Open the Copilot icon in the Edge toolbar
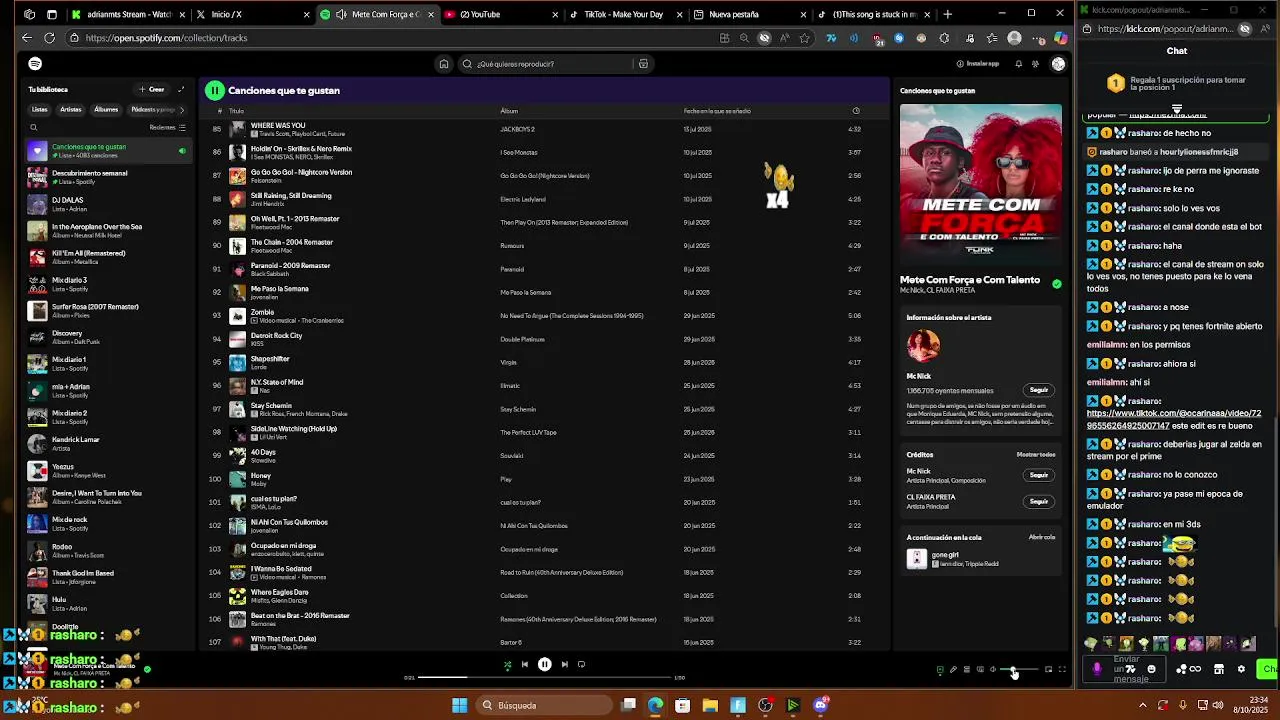The height and width of the screenshot is (720, 1280). tap(1059, 38)
